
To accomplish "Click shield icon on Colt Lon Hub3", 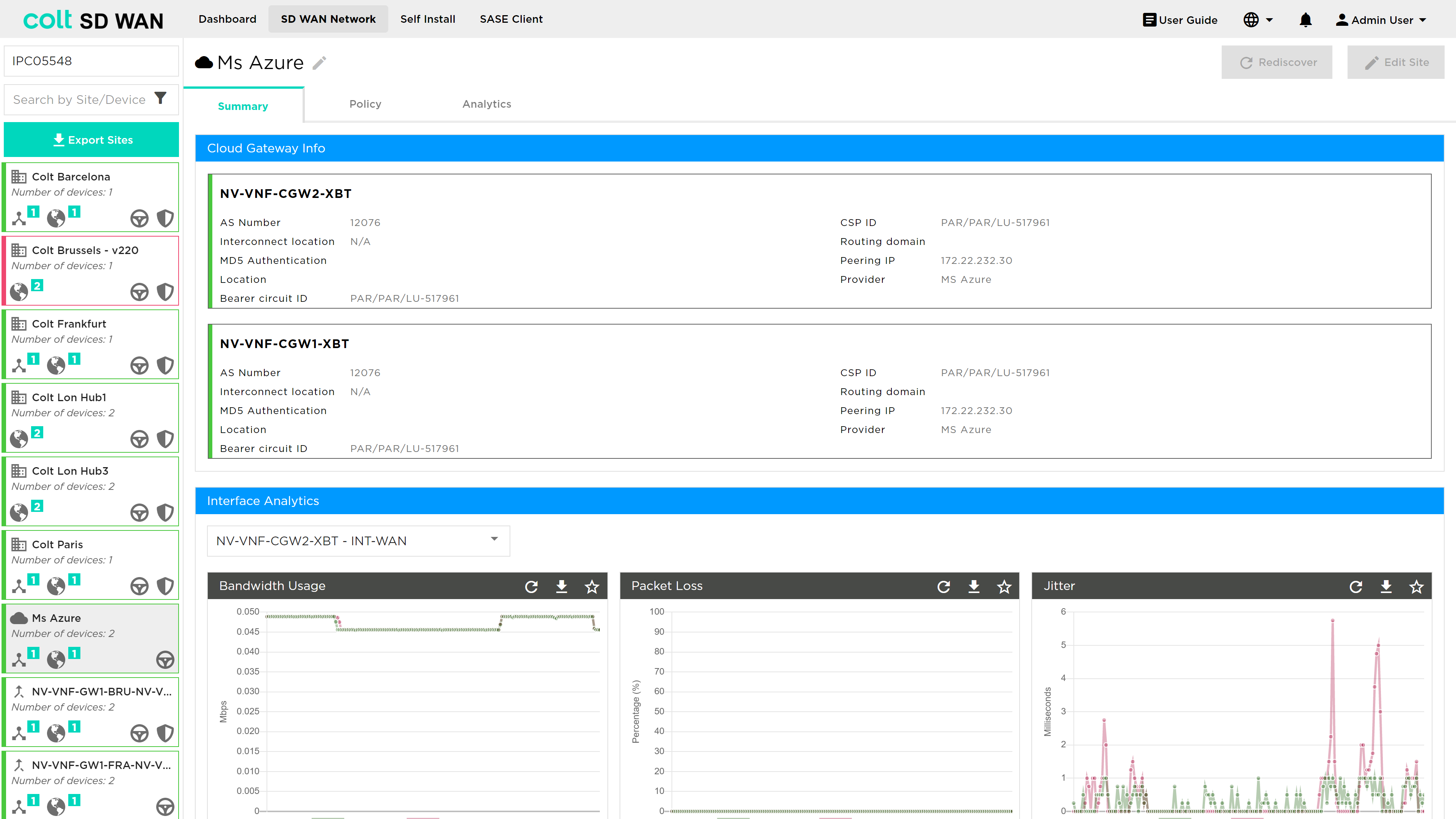I will pyautogui.click(x=165, y=512).
